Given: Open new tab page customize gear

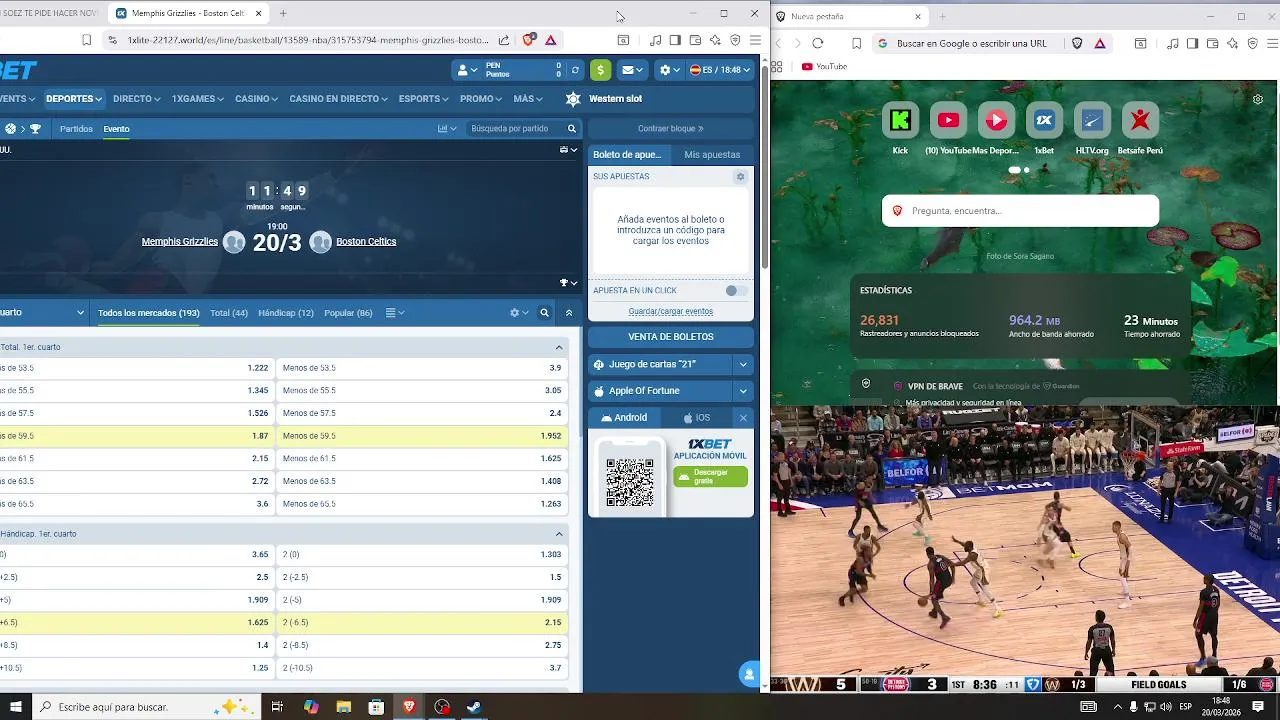Looking at the screenshot, I should click(x=1258, y=99).
